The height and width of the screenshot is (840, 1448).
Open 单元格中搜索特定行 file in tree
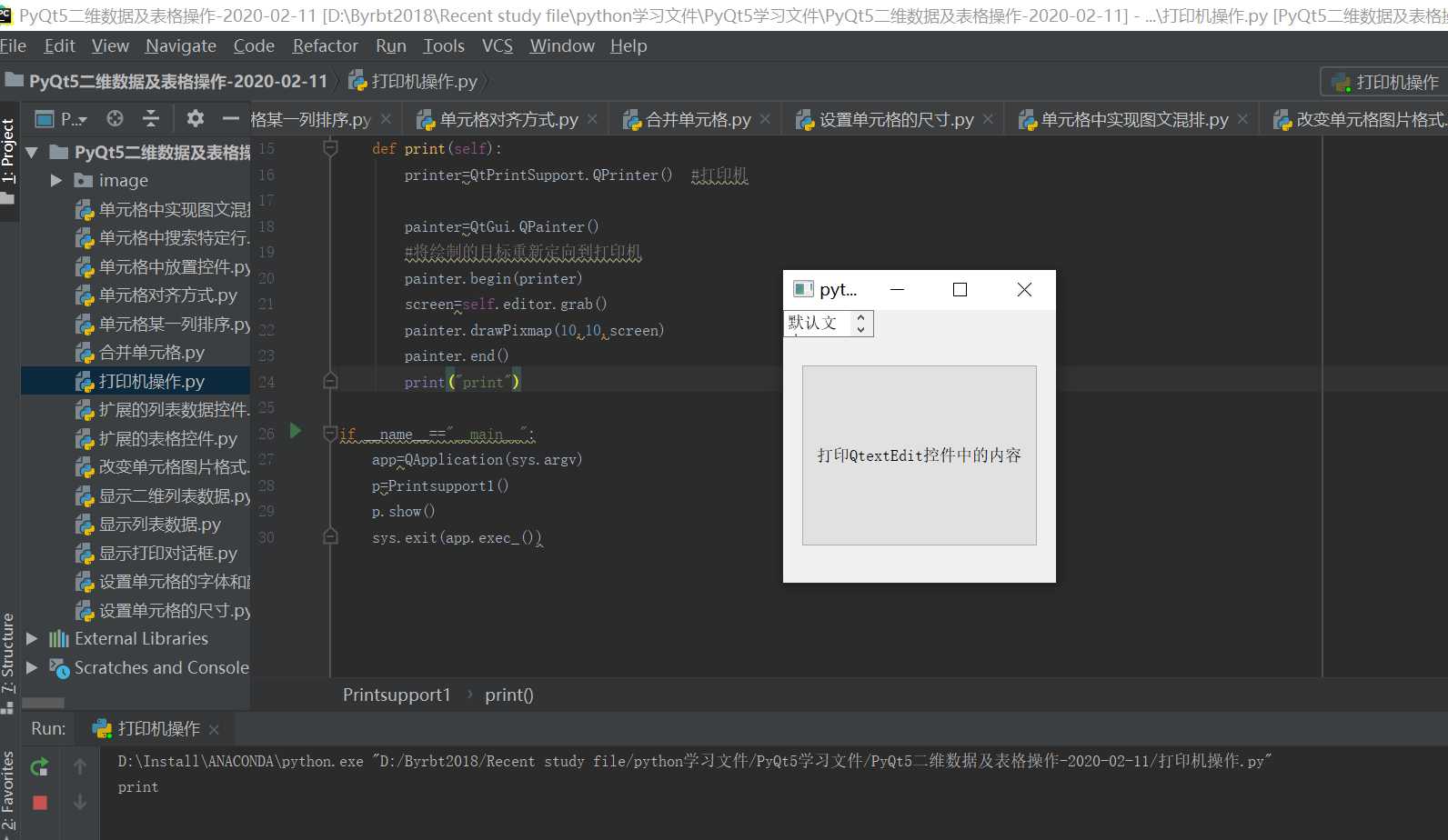coord(162,238)
